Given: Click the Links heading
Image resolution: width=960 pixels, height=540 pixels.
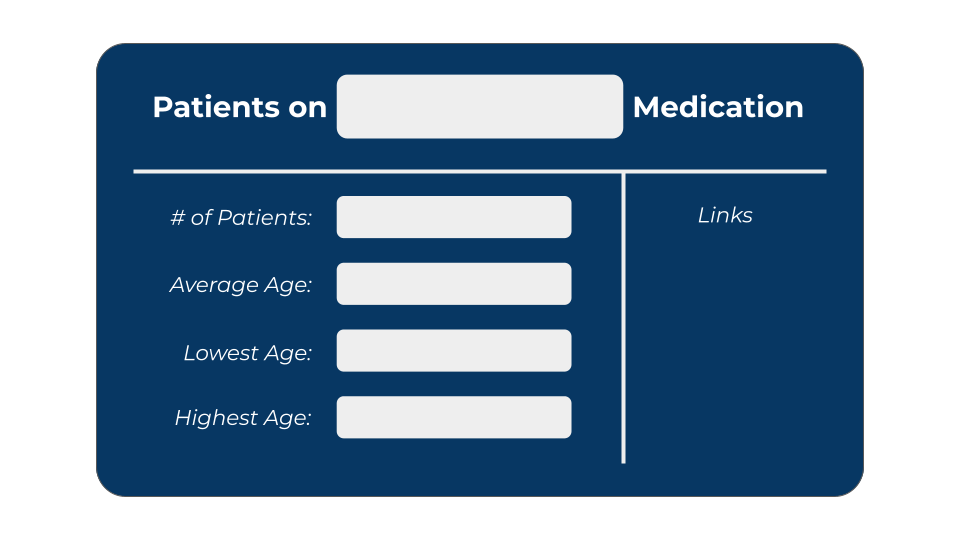Looking at the screenshot, I should coord(725,215).
